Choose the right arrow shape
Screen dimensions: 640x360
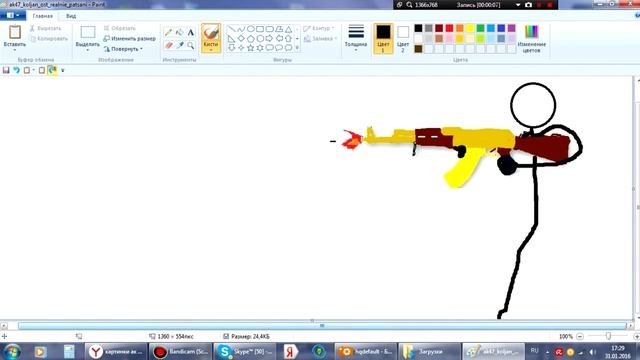[269, 38]
